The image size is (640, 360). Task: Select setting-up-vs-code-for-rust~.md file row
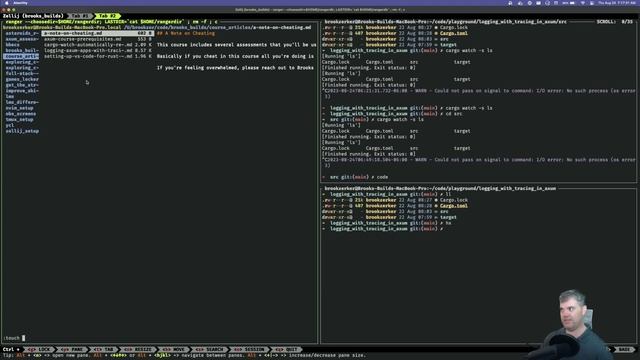[98, 56]
